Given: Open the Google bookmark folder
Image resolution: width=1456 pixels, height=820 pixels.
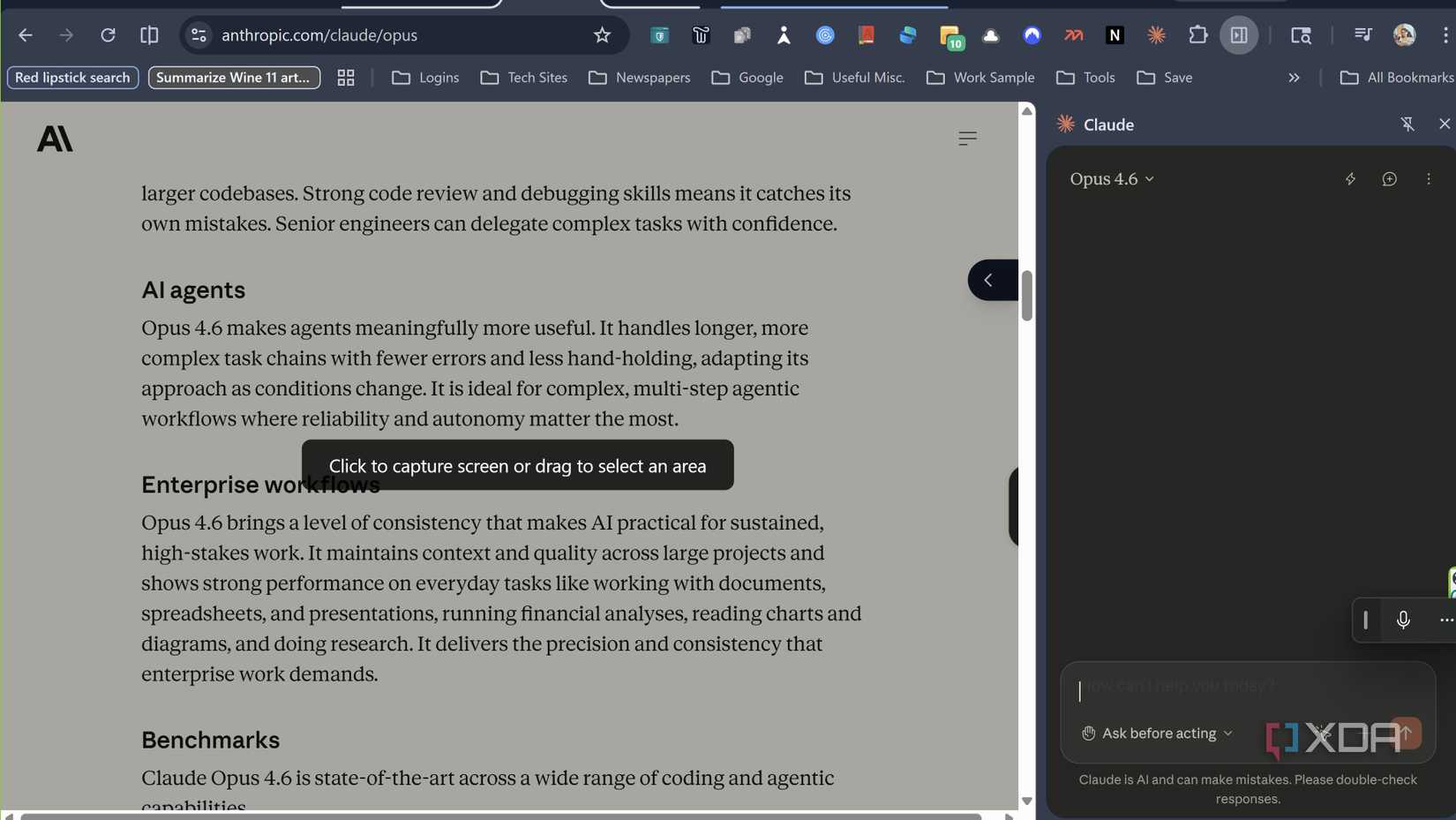Looking at the screenshot, I should pos(747,78).
